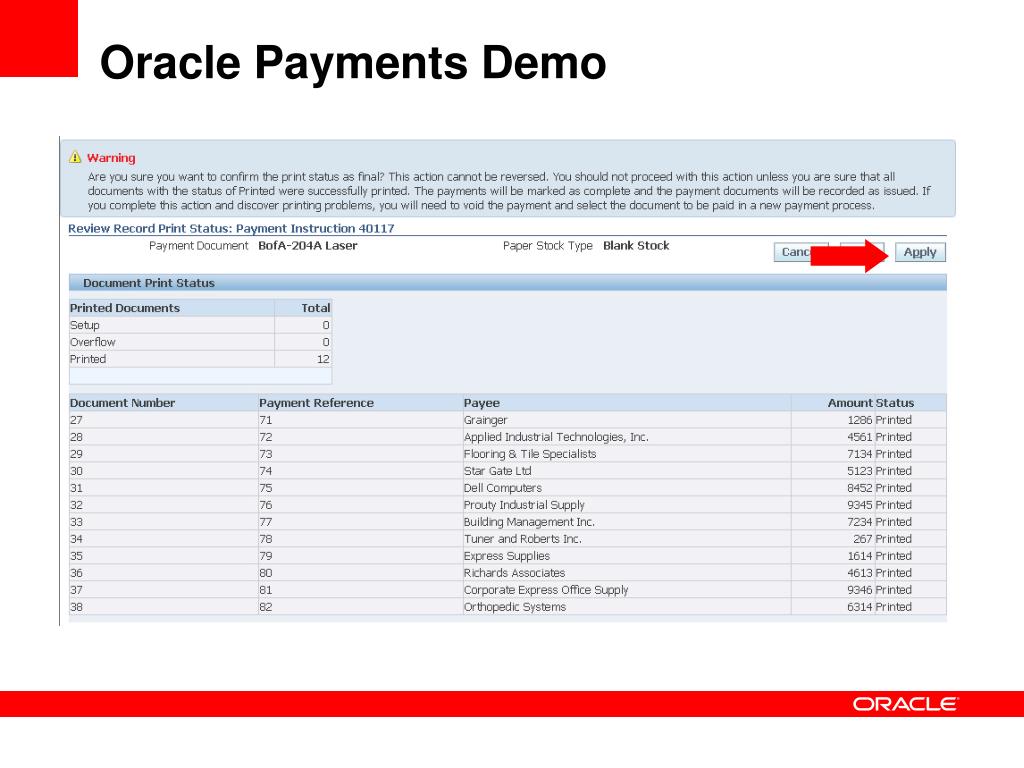Click payee Building Management Inc.

(529, 522)
